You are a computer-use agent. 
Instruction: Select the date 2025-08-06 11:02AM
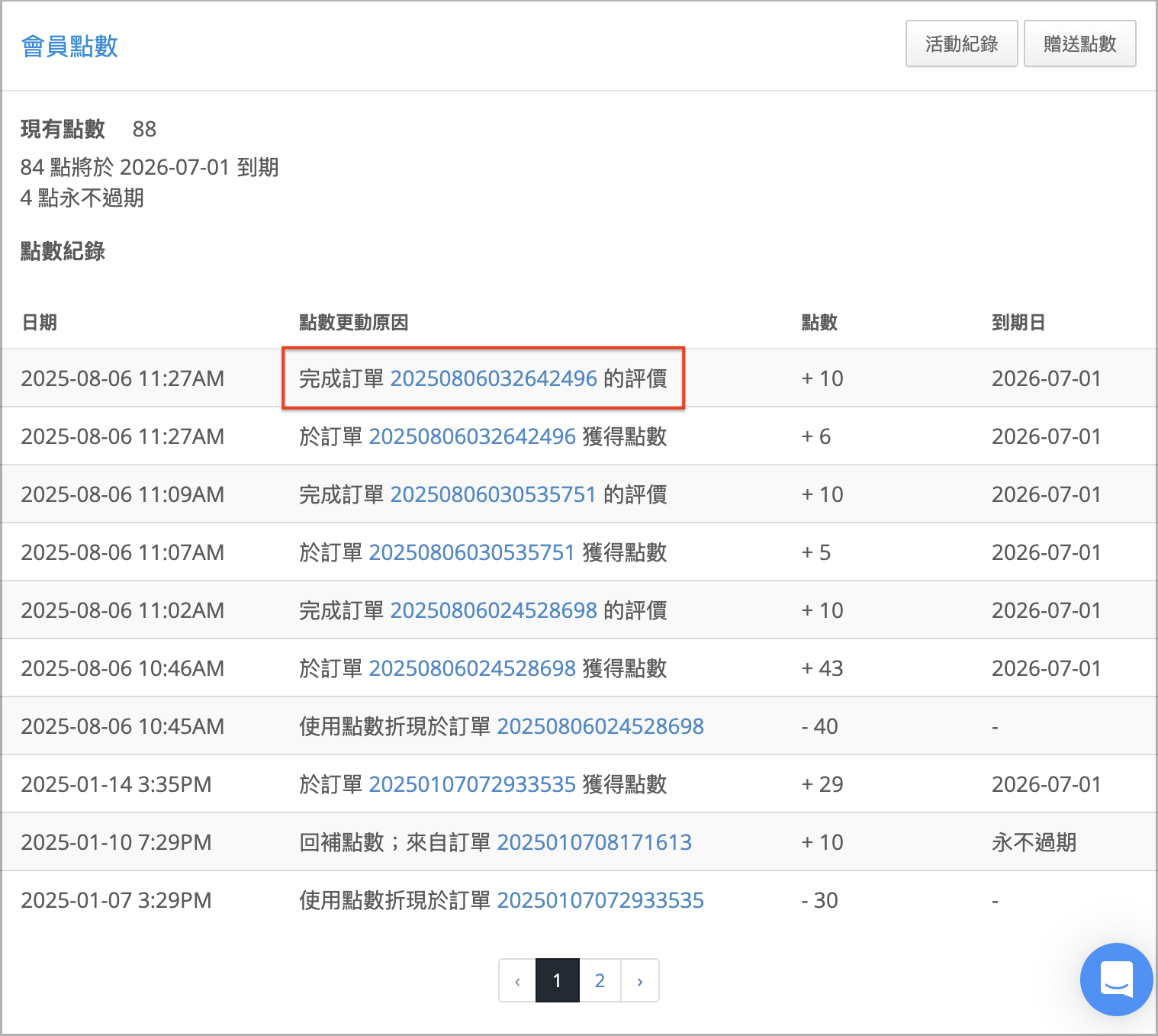point(122,610)
